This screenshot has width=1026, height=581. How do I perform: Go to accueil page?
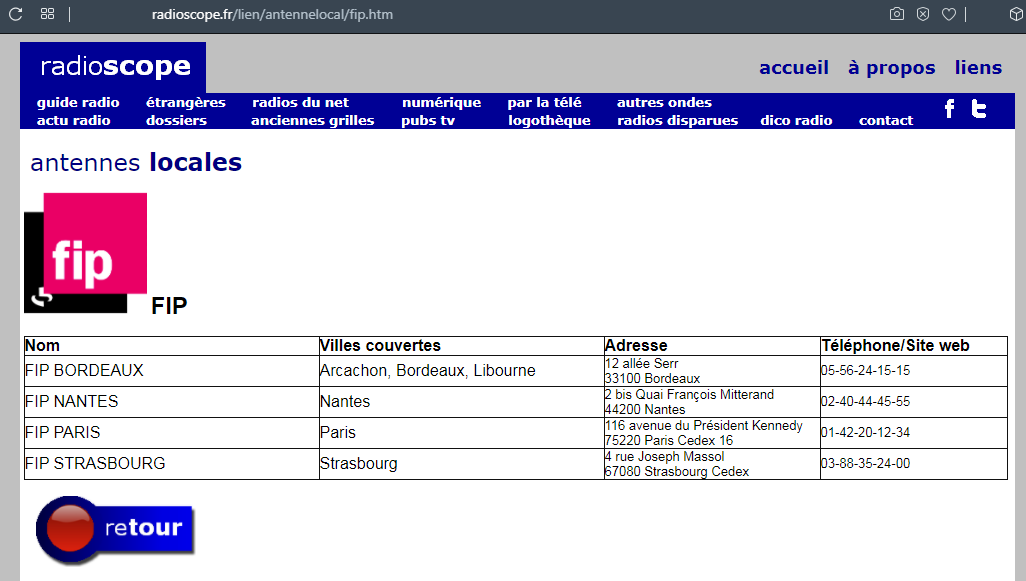point(794,67)
